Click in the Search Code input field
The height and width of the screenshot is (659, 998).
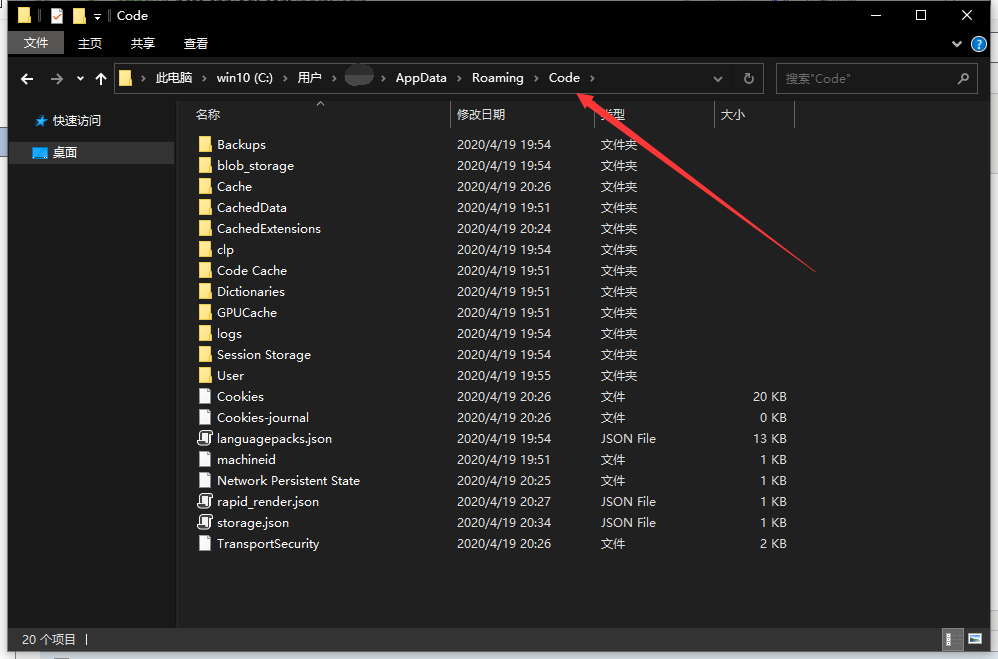coord(865,79)
